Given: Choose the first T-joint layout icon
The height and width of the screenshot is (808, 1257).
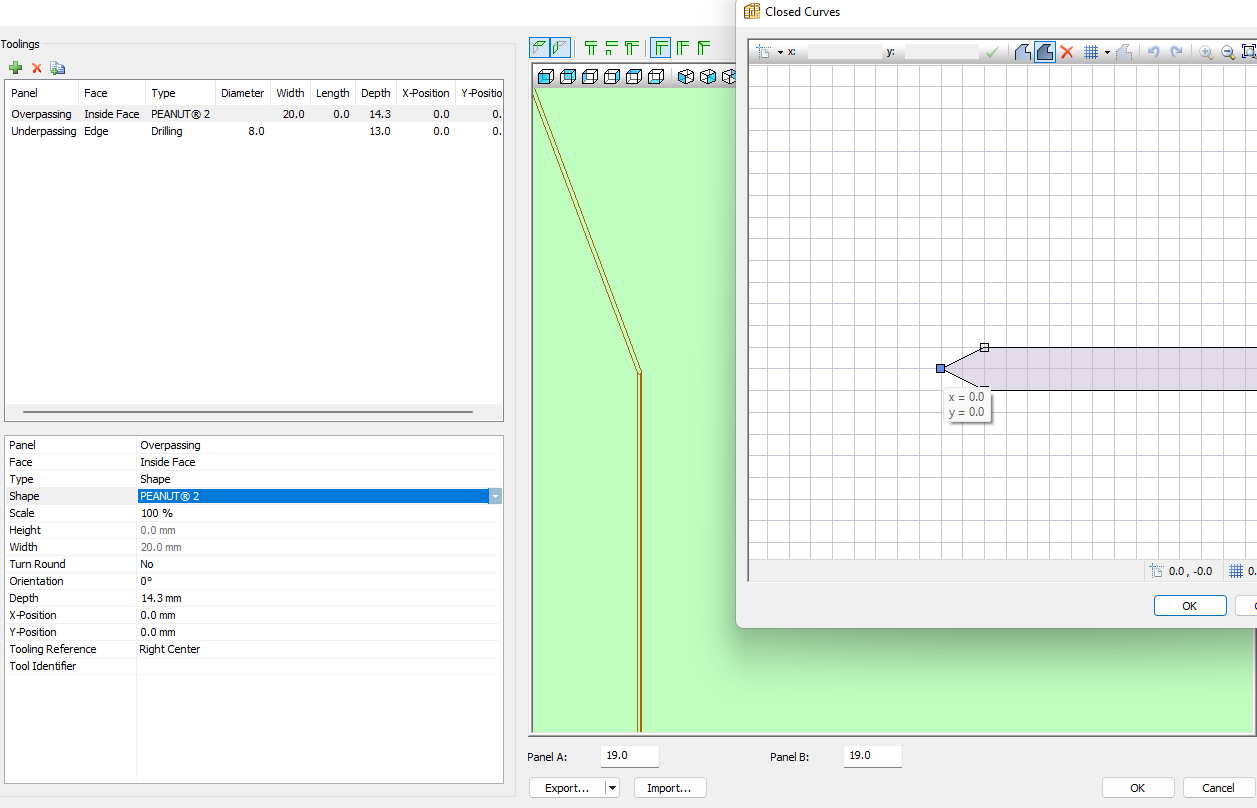Looking at the screenshot, I should 591,47.
